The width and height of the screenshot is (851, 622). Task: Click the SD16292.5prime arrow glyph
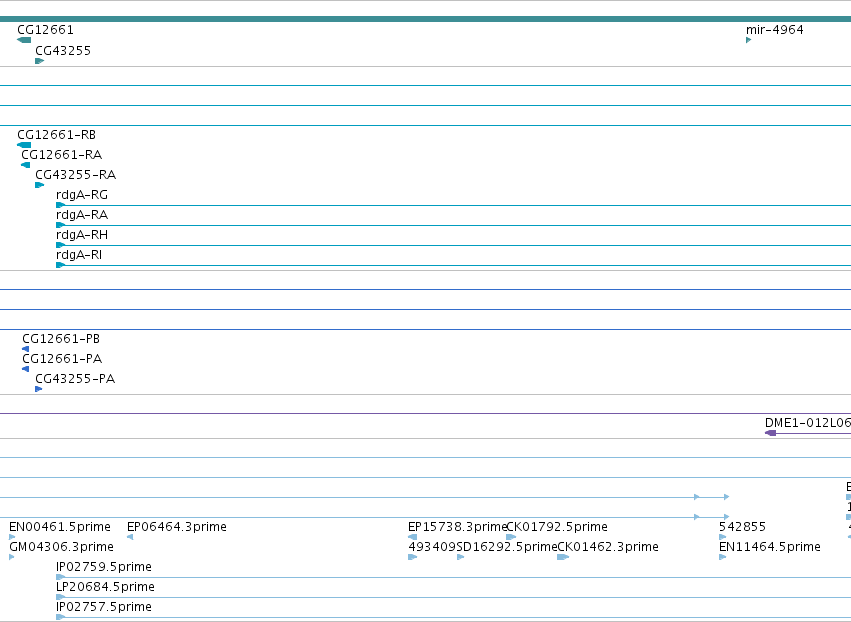coord(460,557)
